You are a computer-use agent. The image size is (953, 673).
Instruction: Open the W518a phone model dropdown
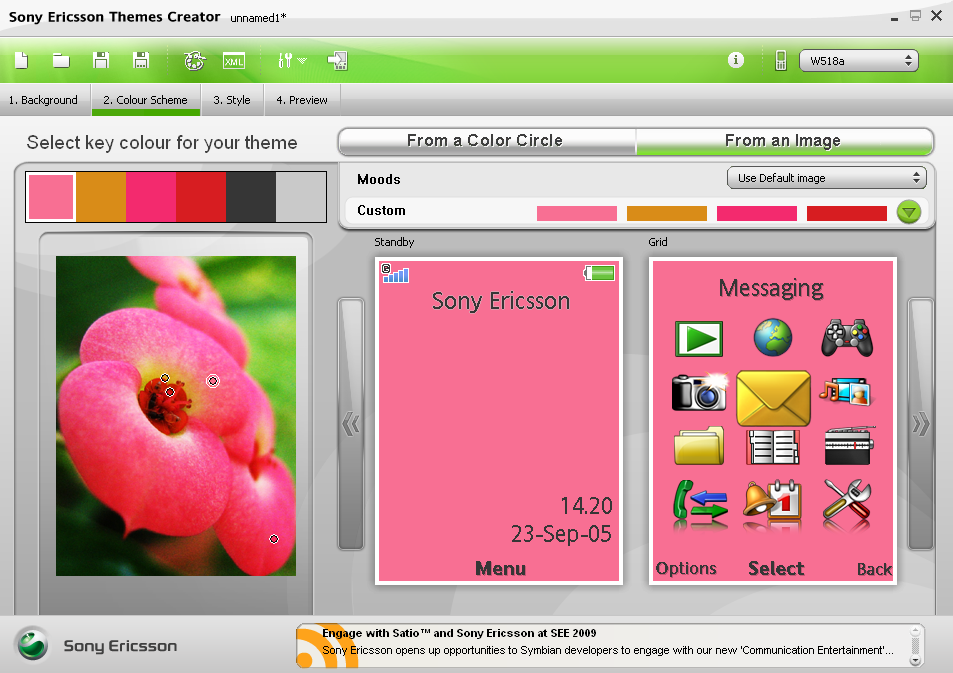pyautogui.click(x=858, y=61)
